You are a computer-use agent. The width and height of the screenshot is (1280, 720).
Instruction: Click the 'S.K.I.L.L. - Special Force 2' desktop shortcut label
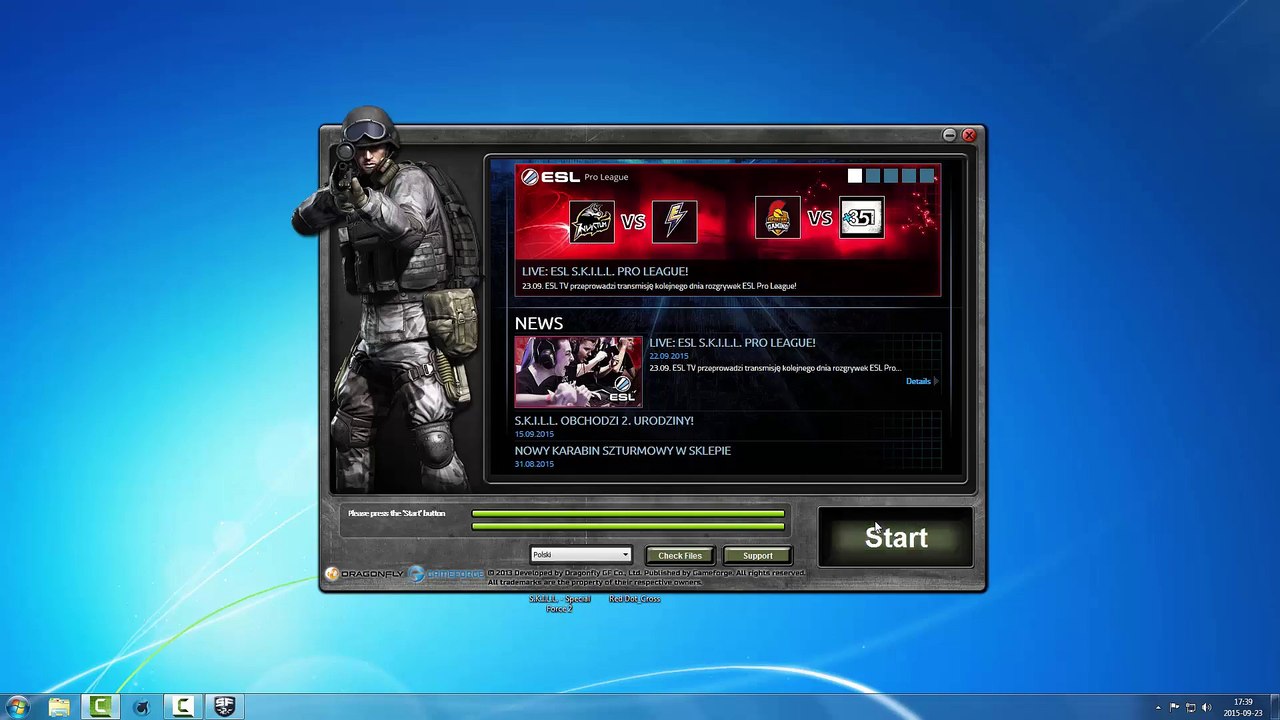(x=560, y=603)
